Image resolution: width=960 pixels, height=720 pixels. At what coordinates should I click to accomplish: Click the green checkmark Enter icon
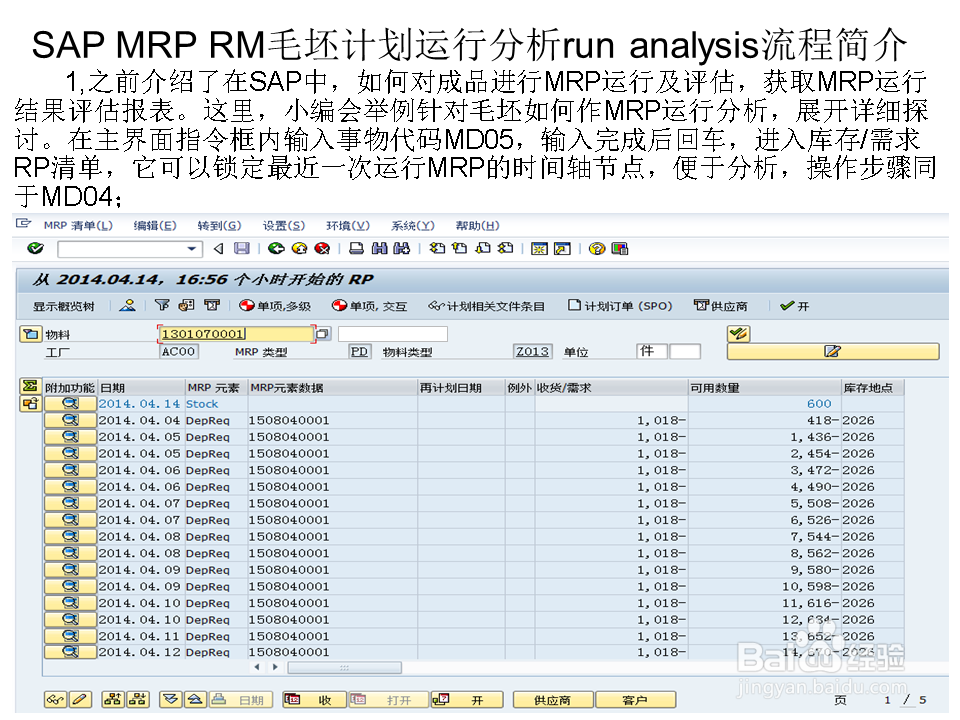click(36, 248)
